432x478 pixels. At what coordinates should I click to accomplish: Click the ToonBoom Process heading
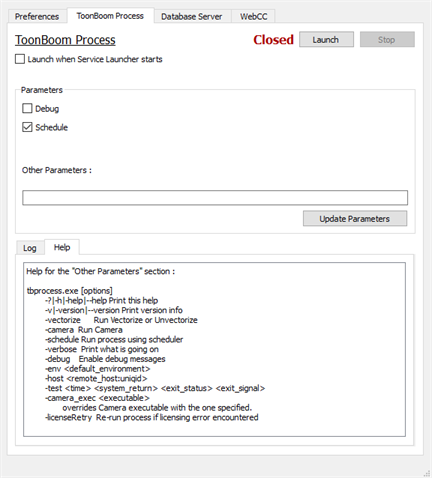[x=65, y=40]
